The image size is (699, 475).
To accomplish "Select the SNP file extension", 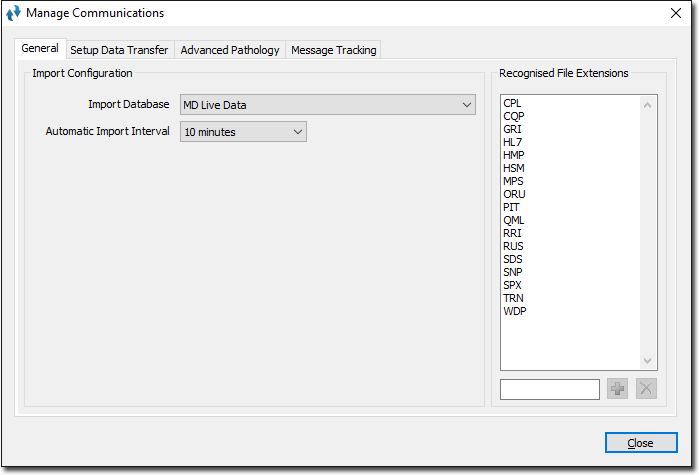I will point(513,272).
